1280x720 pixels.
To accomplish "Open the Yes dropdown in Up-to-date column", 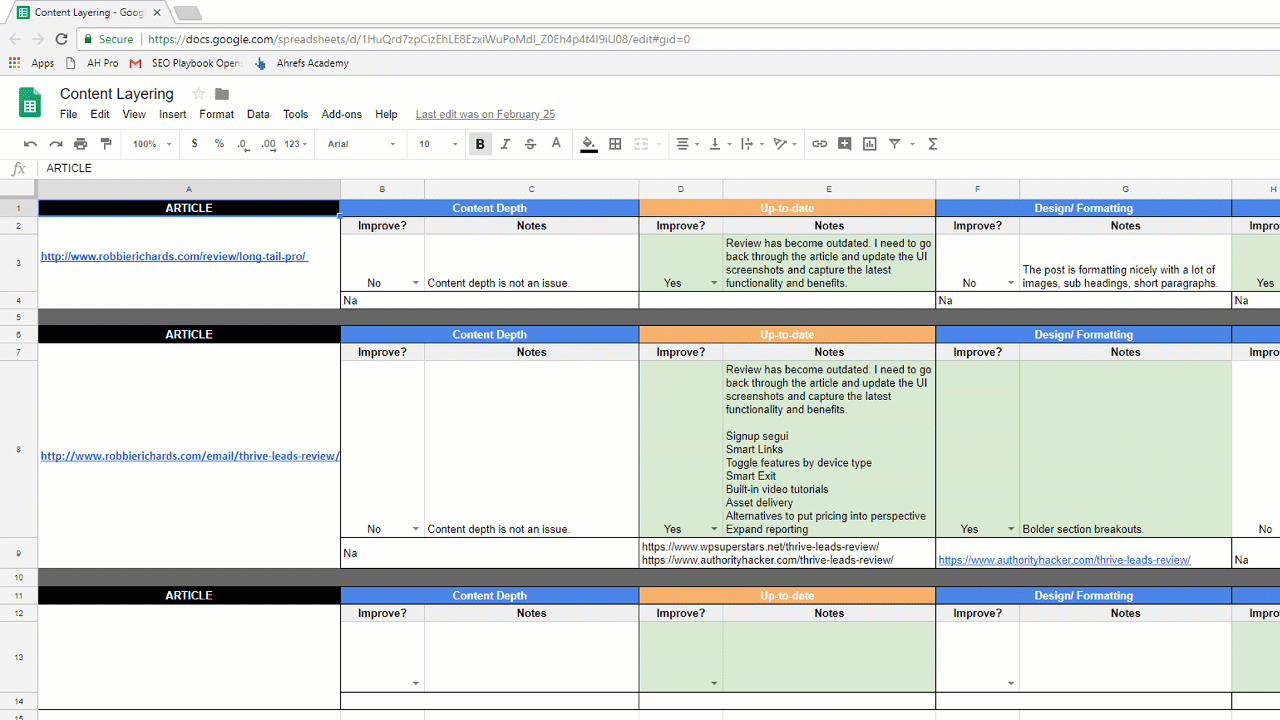I will tap(714, 283).
